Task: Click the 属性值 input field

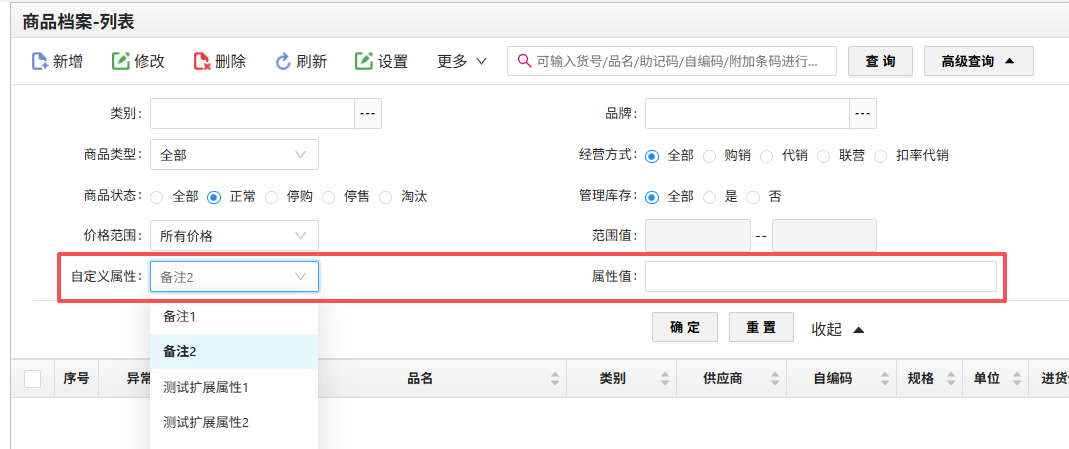Action: point(820,277)
